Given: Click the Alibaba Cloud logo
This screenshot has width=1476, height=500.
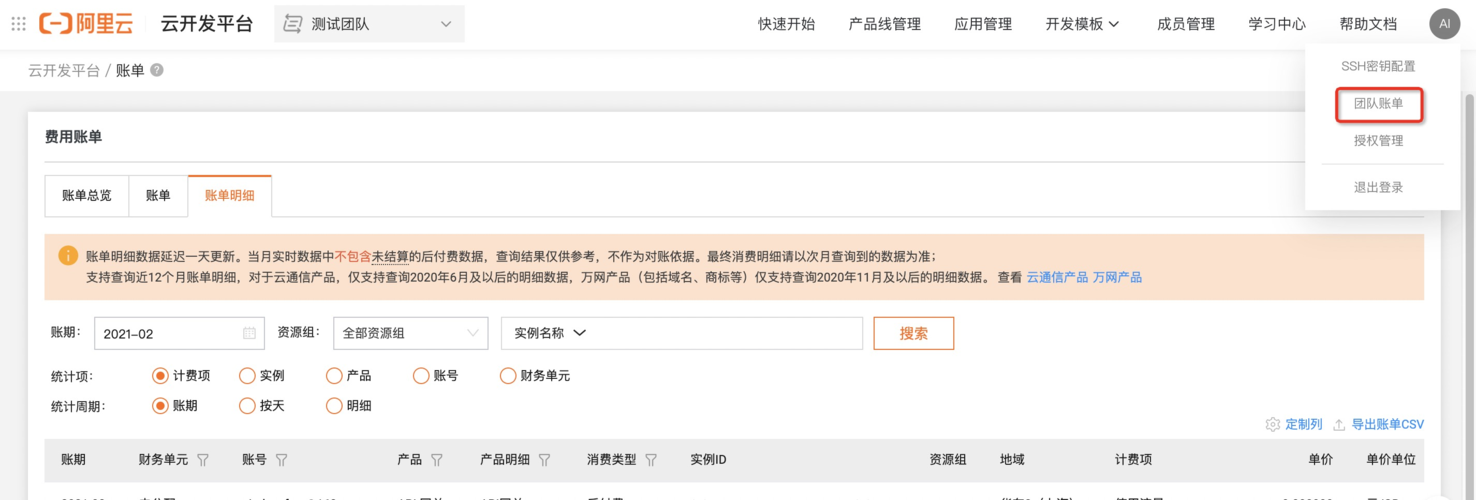Looking at the screenshot, I should [x=86, y=24].
